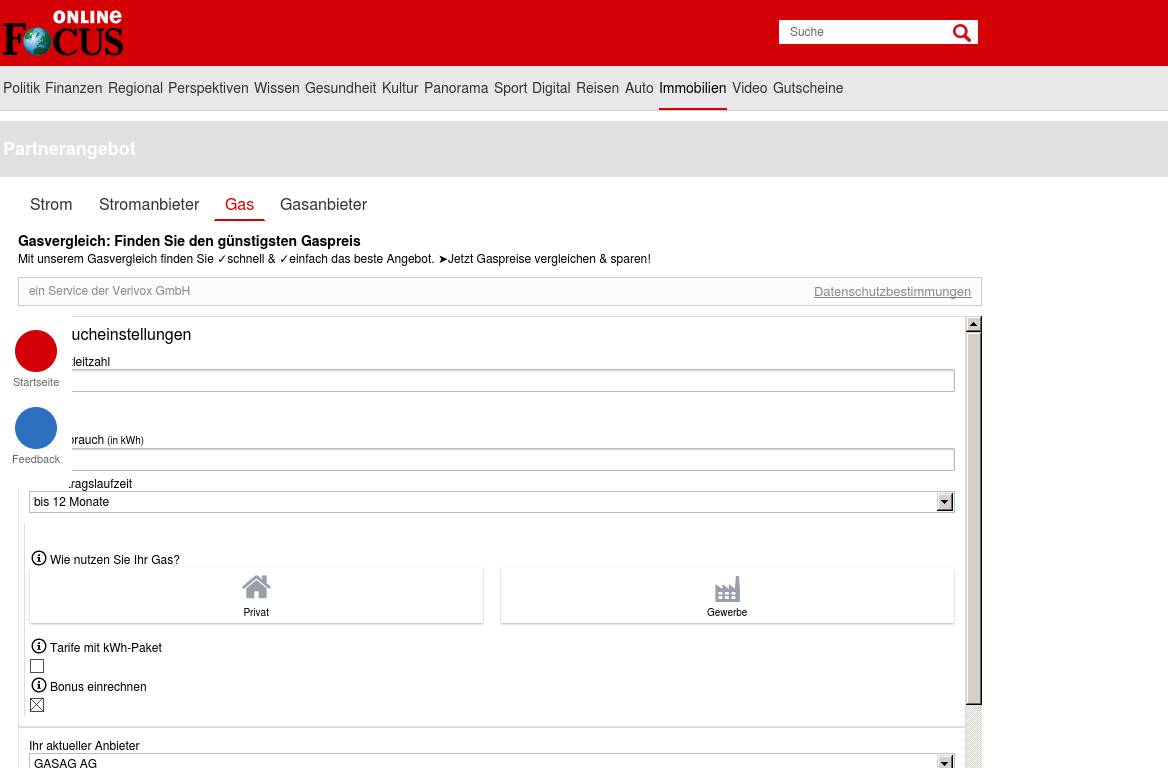Open the Datenschutzbestimmungen link
The height and width of the screenshot is (768, 1168).
point(892,292)
